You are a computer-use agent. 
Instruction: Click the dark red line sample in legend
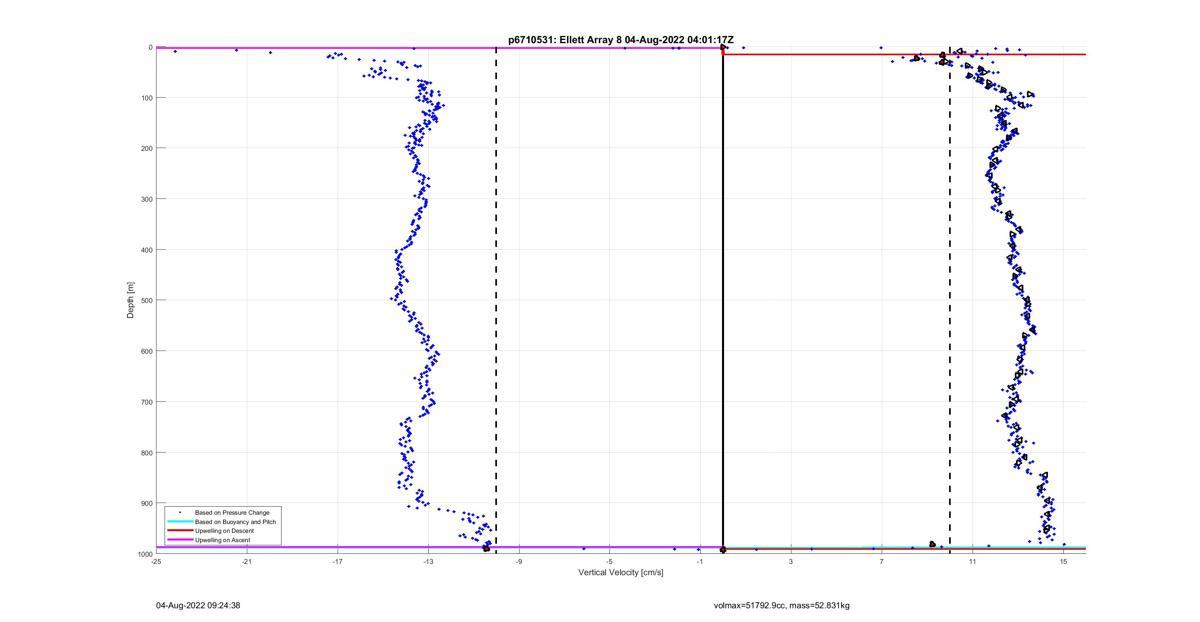[180, 531]
